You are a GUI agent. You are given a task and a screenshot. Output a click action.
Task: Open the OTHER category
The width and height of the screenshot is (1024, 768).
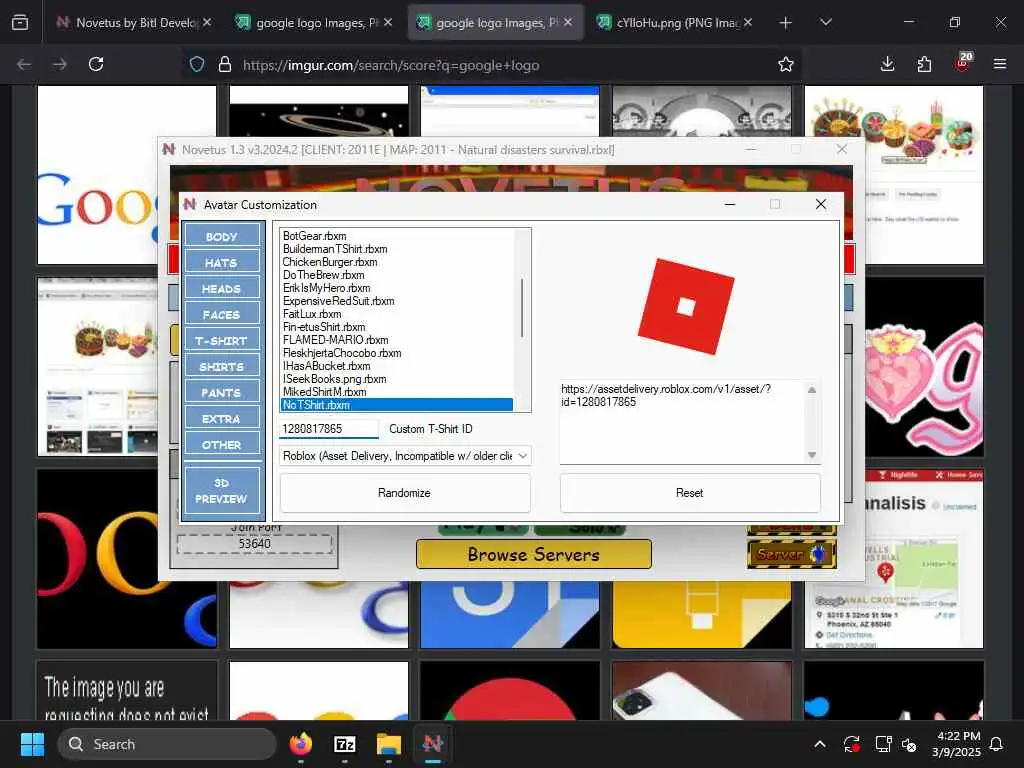tap(221, 445)
